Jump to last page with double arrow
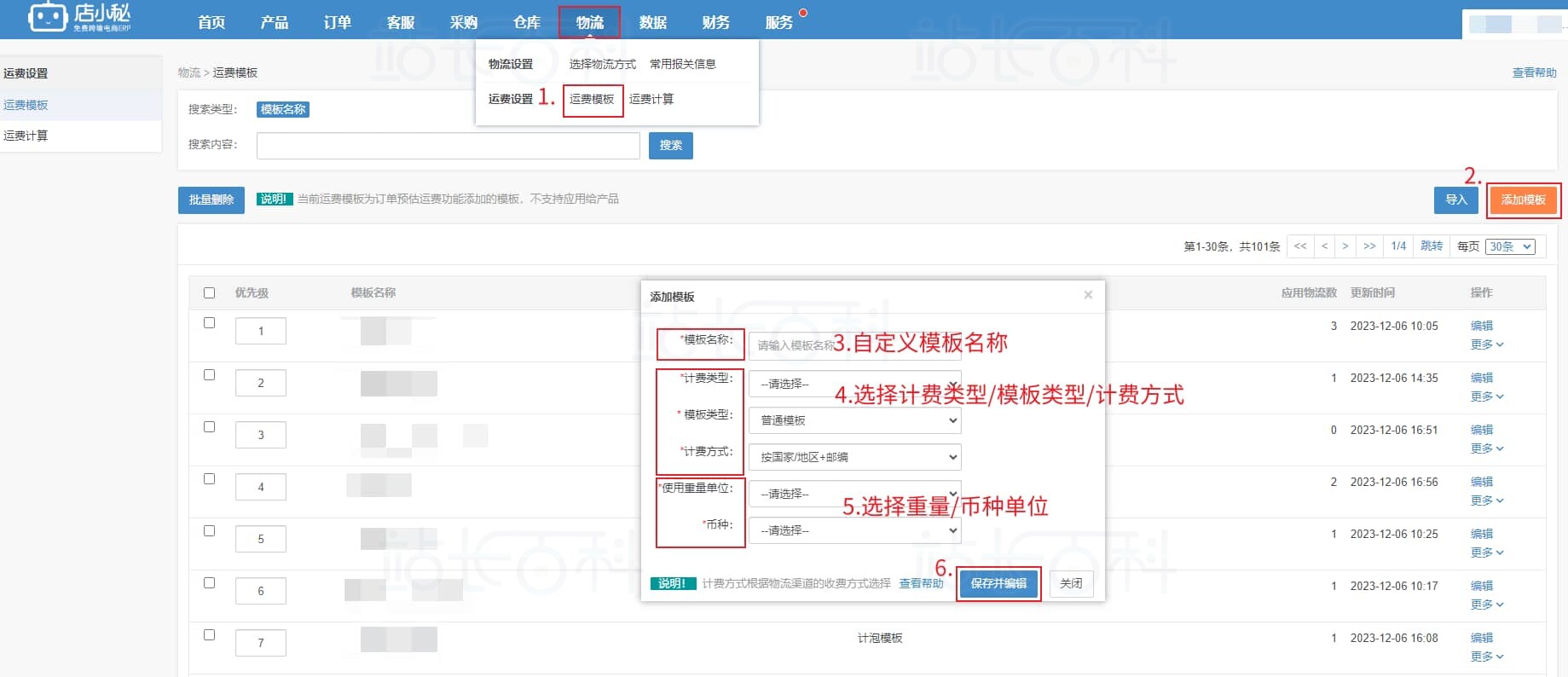Screen dimensions: 1568x677 pos(1369,246)
